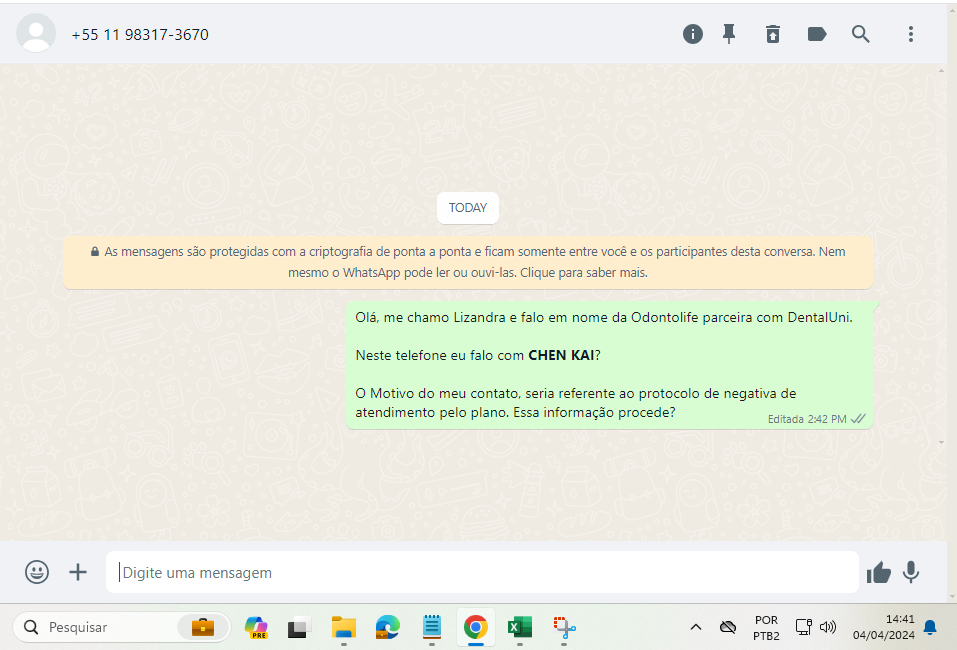957x650 pixels.
Task: Open Task View on the taskbar
Action: tap(298, 627)
